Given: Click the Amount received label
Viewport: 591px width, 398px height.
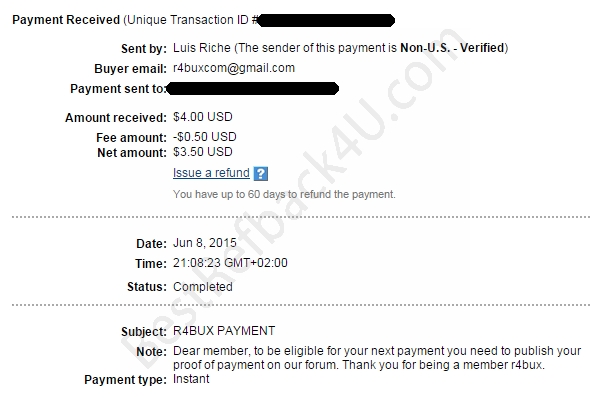Looking at the screenshot, I should (x=116, y=118).
